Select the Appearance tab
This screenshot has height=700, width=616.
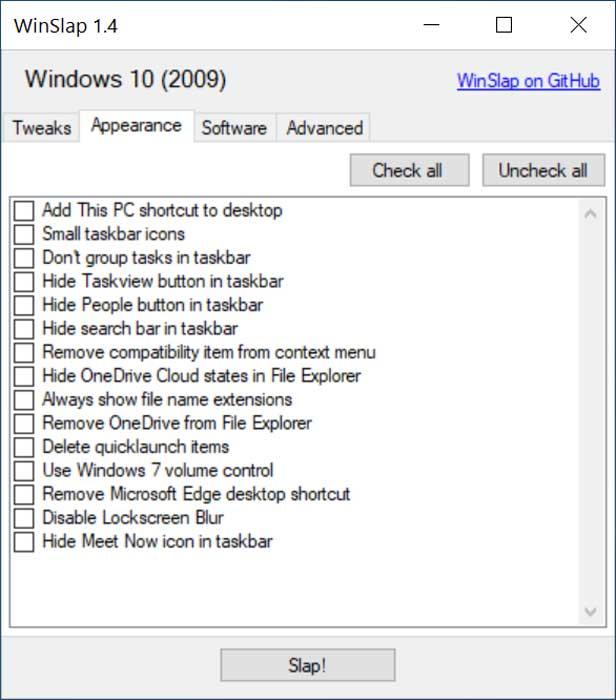137,126
